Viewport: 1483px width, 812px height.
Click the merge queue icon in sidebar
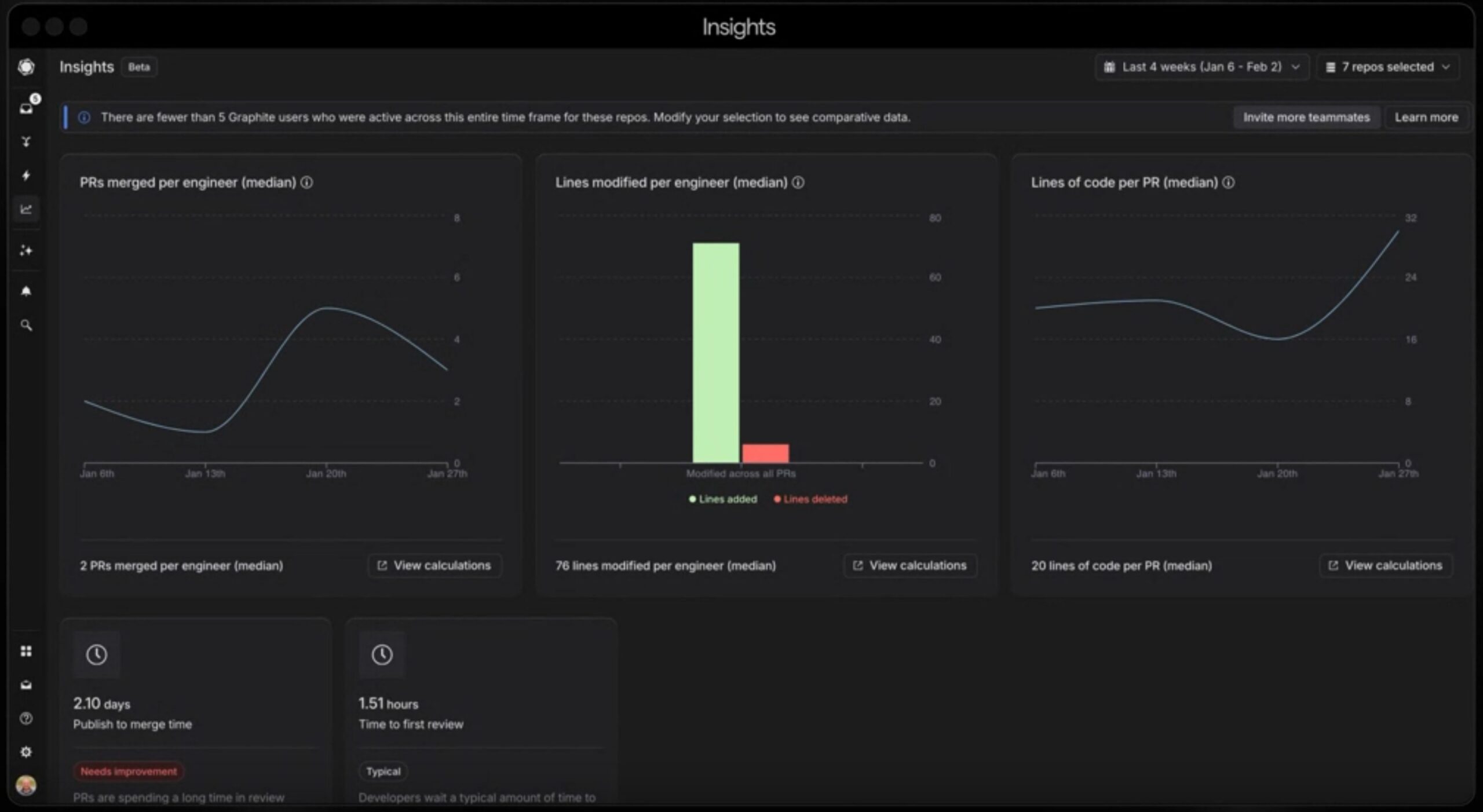26,141
